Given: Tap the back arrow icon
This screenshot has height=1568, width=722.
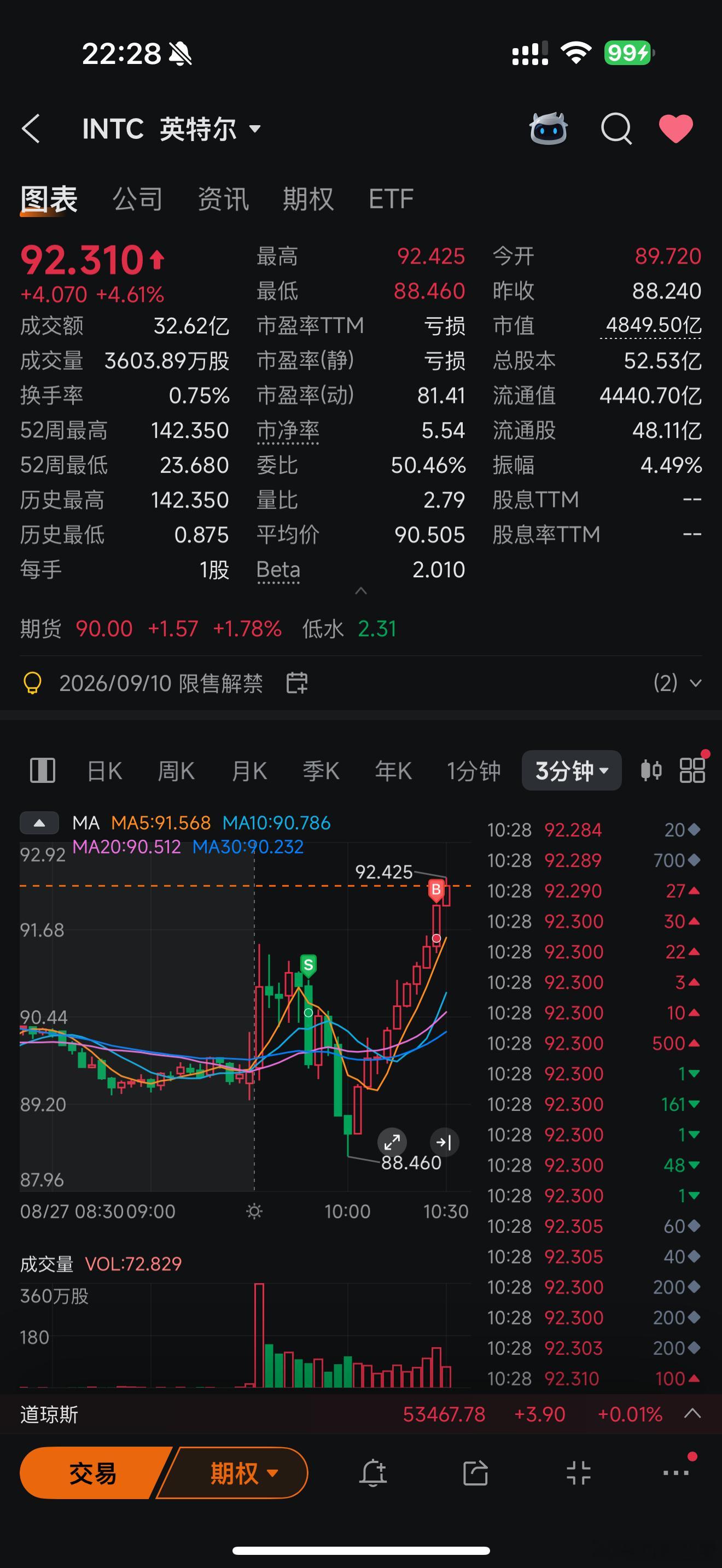Looking at the screenshot, I should (x=31, y=129).
